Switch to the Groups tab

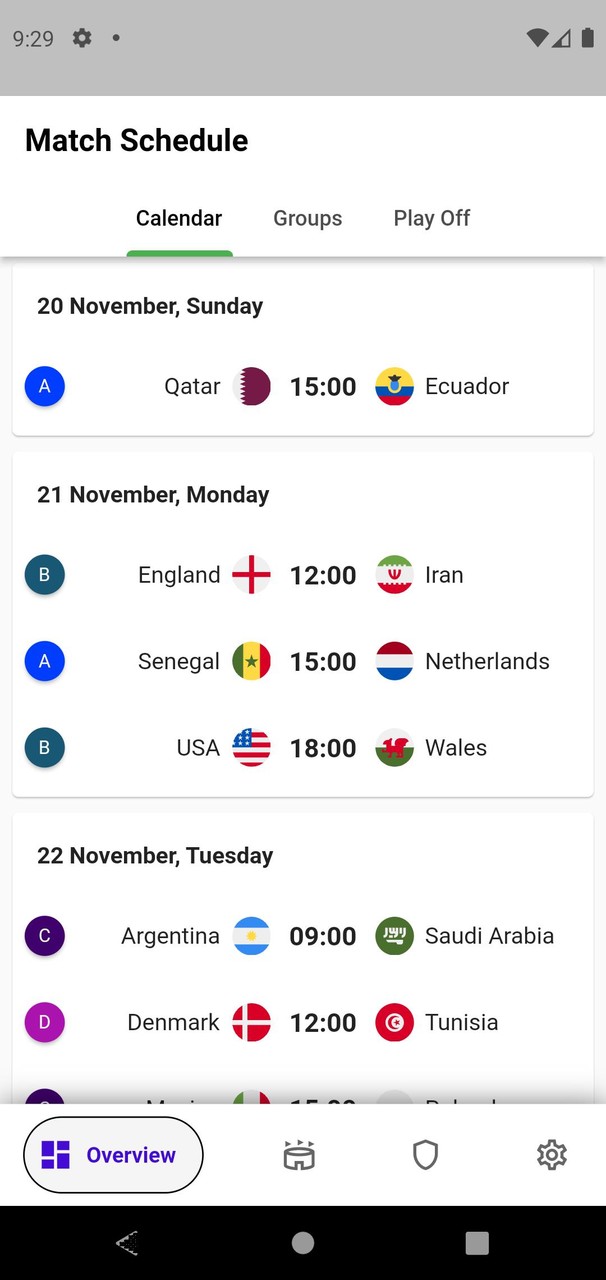pos(307,218)
